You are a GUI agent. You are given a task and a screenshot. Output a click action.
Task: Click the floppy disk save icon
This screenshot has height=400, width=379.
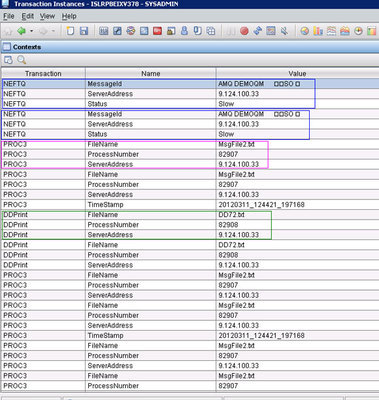tap(84, 31)
